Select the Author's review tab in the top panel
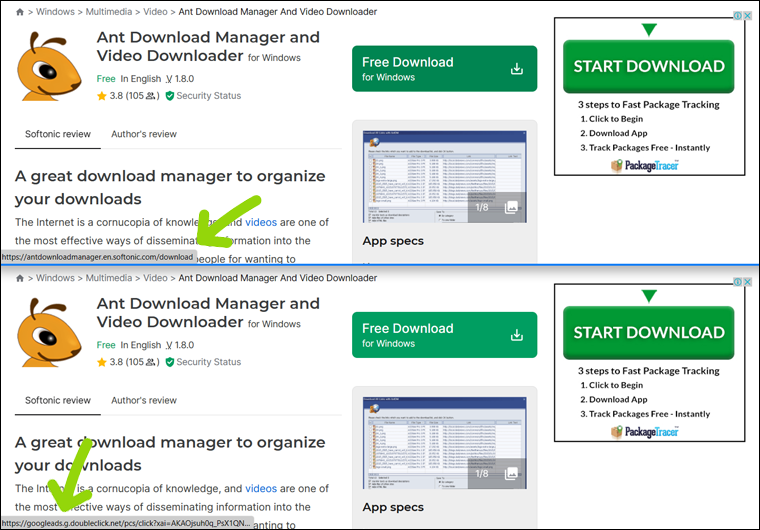The width and height of the screenshot is (760, 530). 144,134
